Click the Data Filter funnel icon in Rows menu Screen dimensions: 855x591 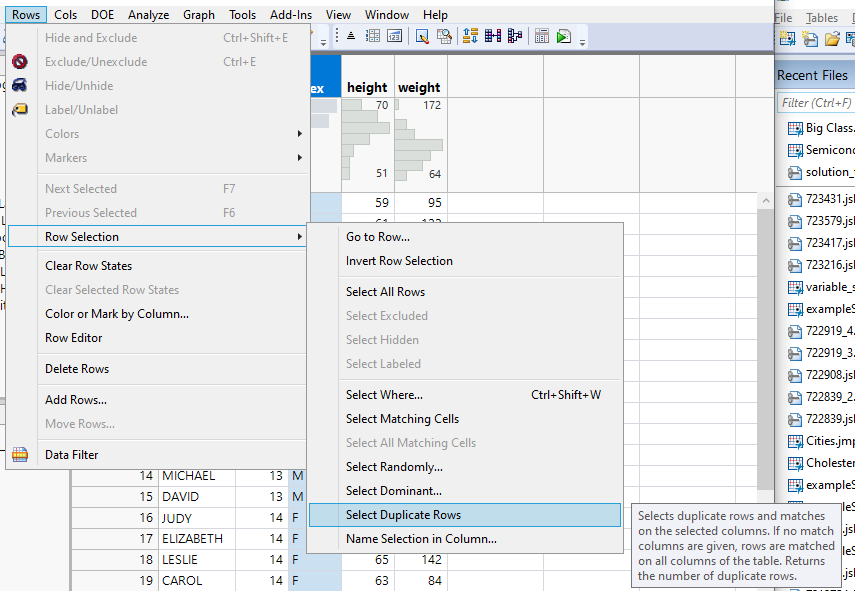pyautogui.click(x=20, y=455)
